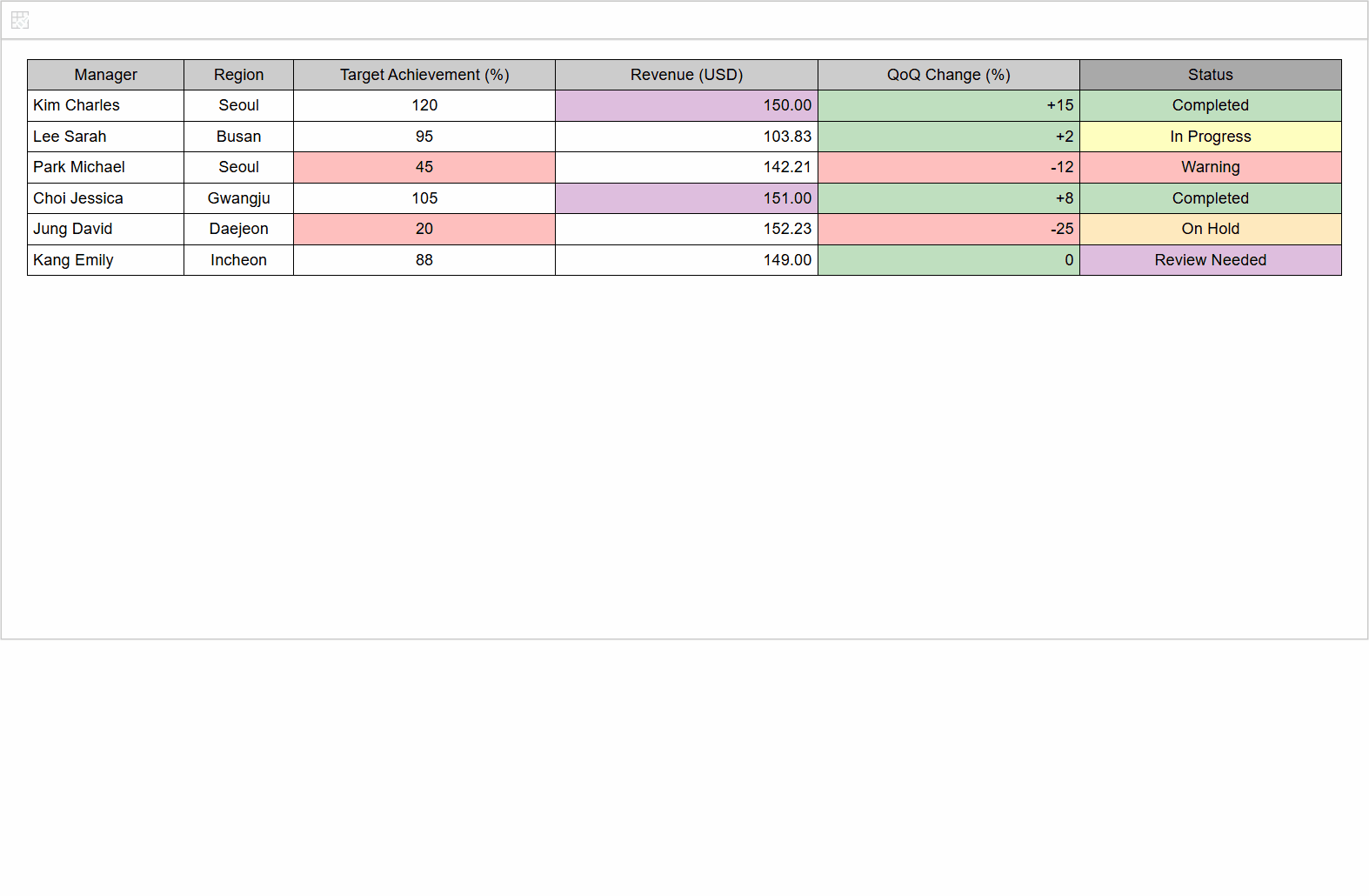Select the Status column header
The height and width of the screenshot is (896, 1369).
coord(1211,75)
